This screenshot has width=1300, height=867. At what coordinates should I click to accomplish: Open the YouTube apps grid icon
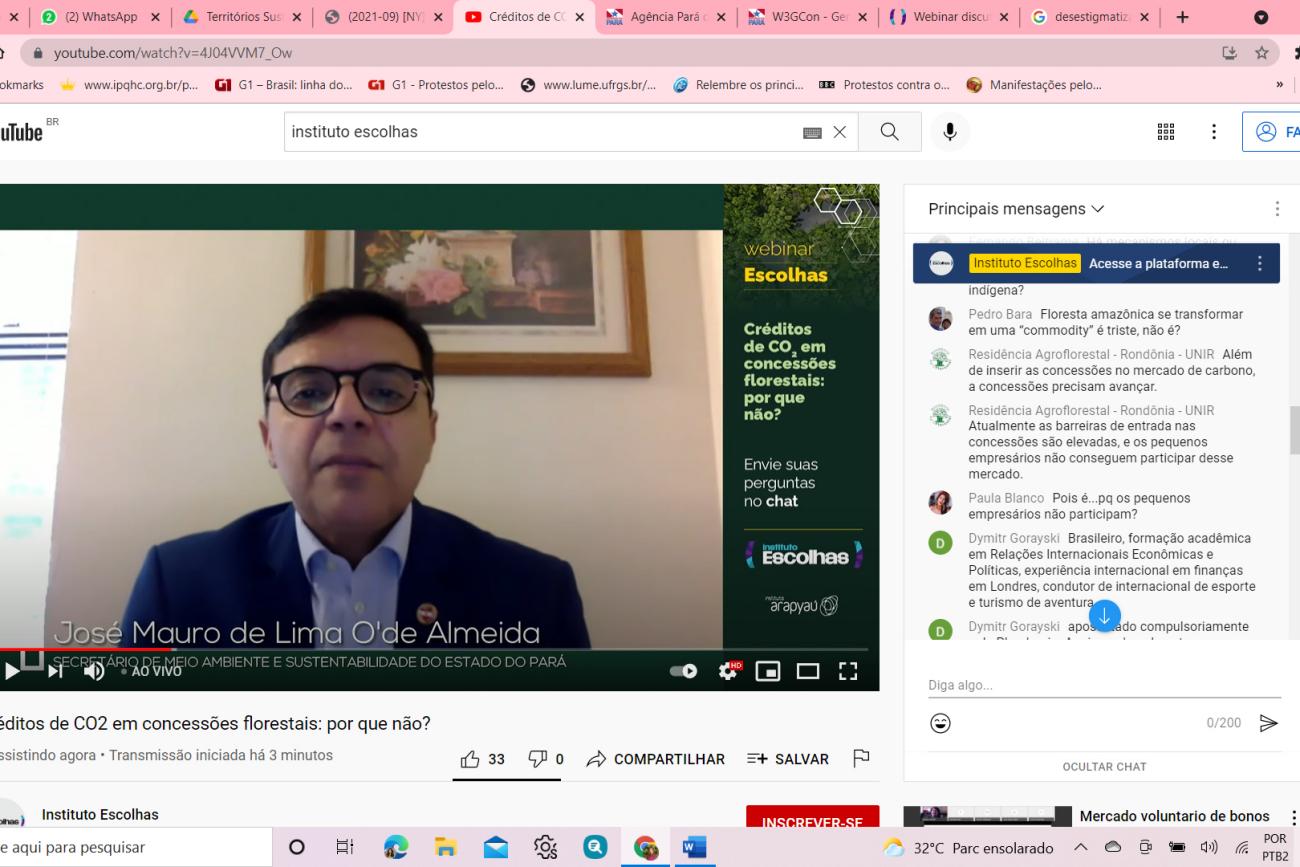(1165, 132)
